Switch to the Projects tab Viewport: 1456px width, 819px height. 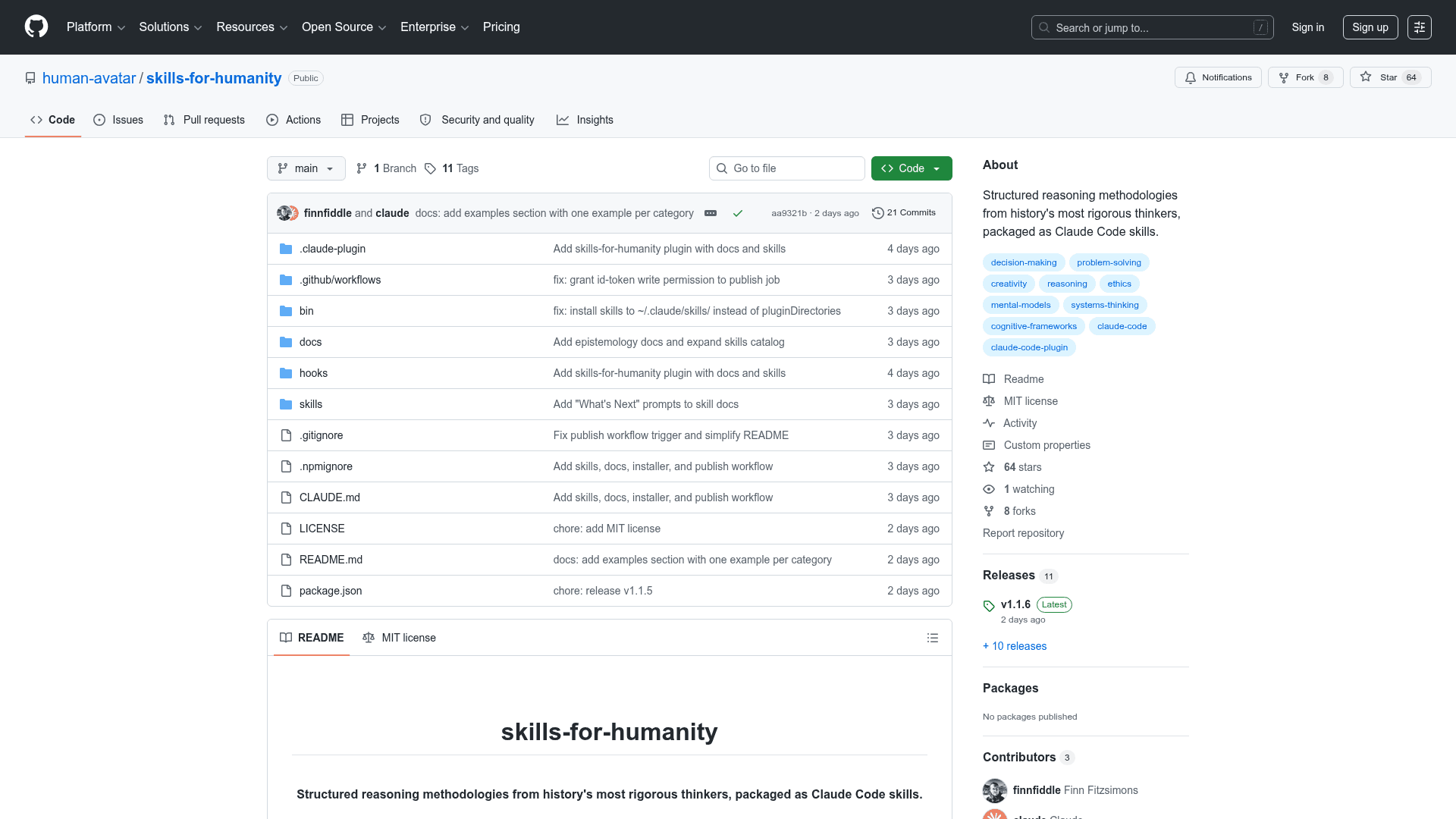pyautogui.click(x=370, y=120)
